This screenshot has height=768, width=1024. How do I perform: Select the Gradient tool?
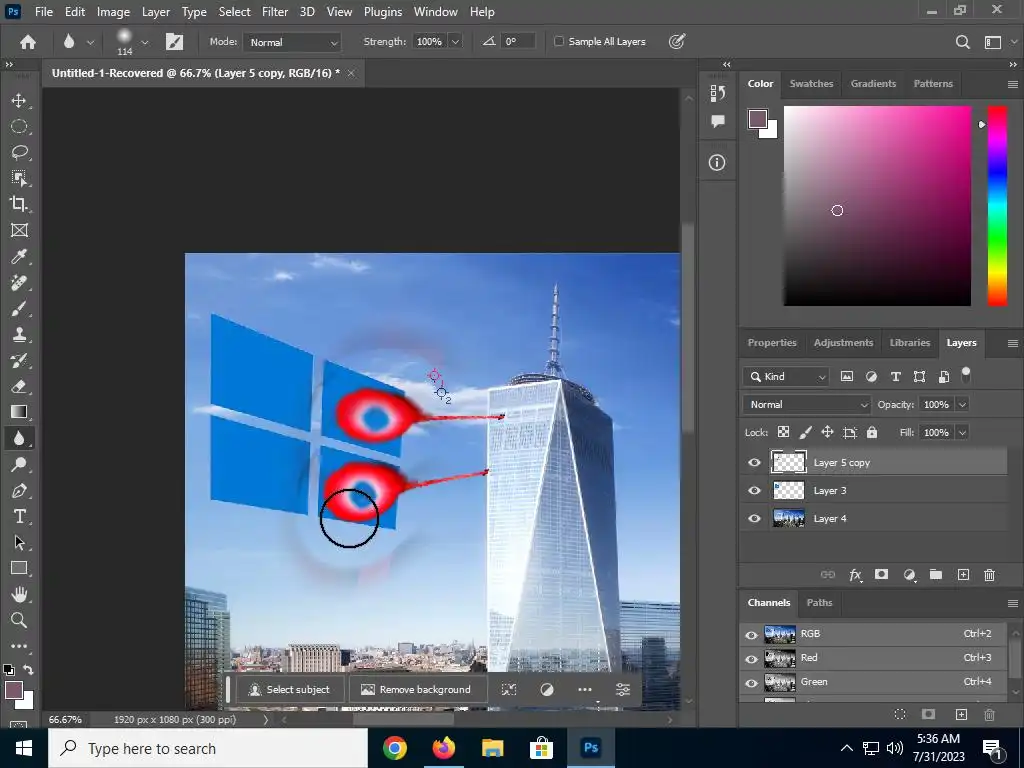(19, 411)
